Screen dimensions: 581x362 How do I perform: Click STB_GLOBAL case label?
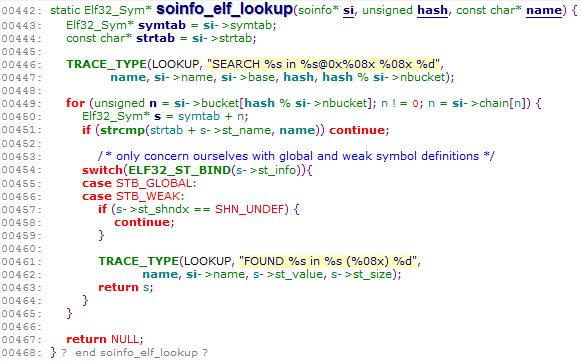click(x=154, y=183)
